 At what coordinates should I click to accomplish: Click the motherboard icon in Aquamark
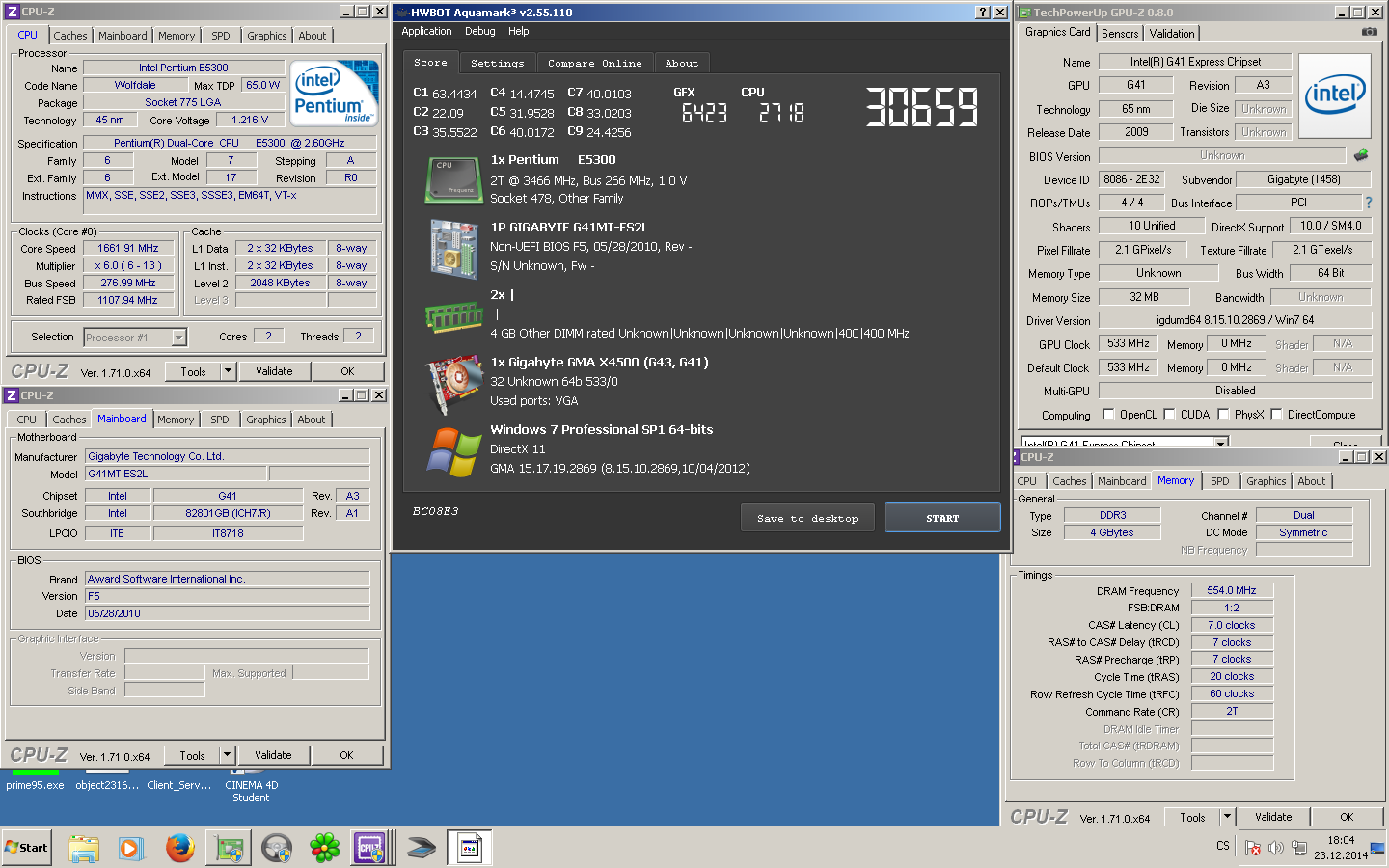click(x=453, y=248)
